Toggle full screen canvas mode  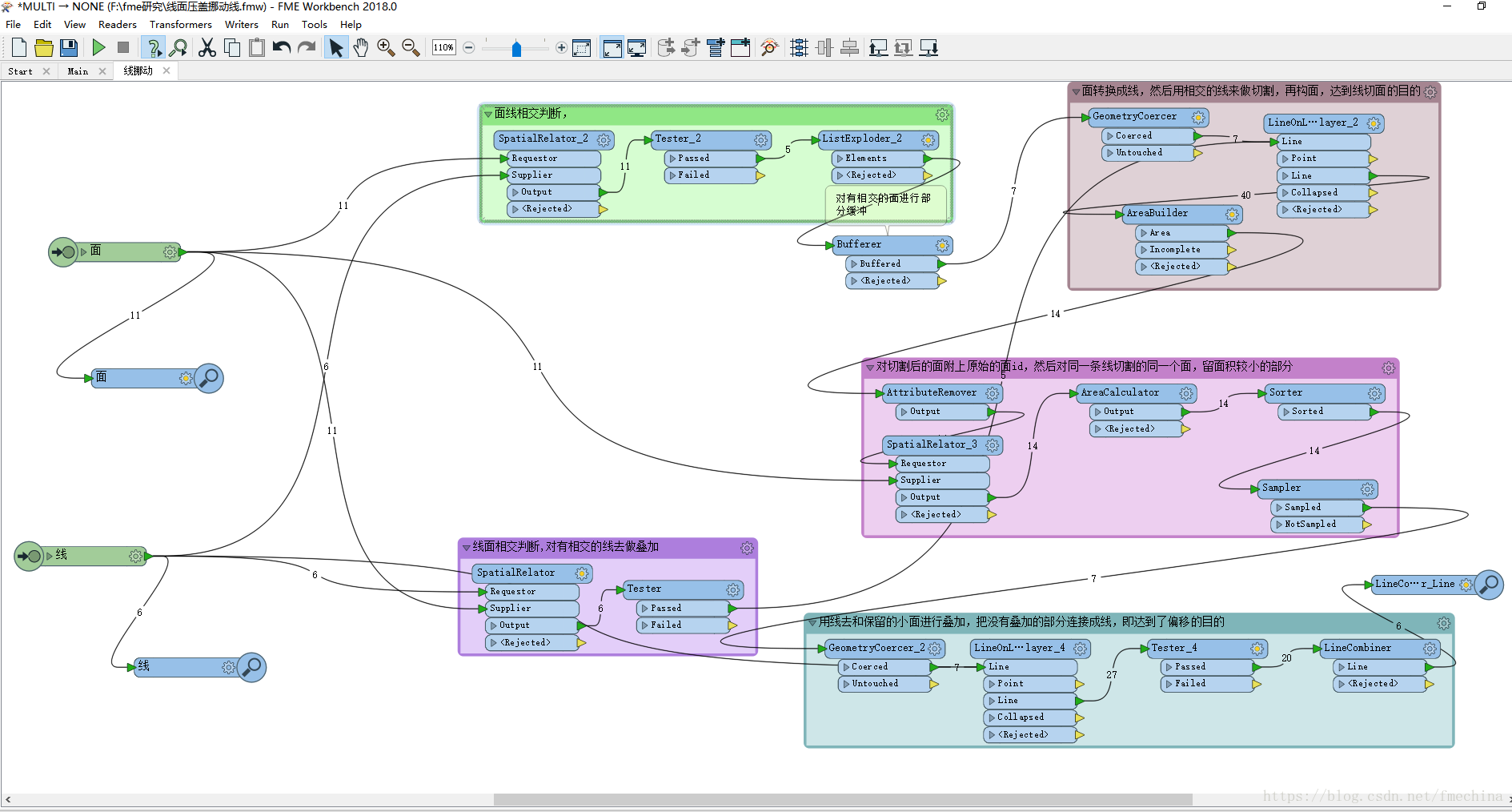pos(637,48)
